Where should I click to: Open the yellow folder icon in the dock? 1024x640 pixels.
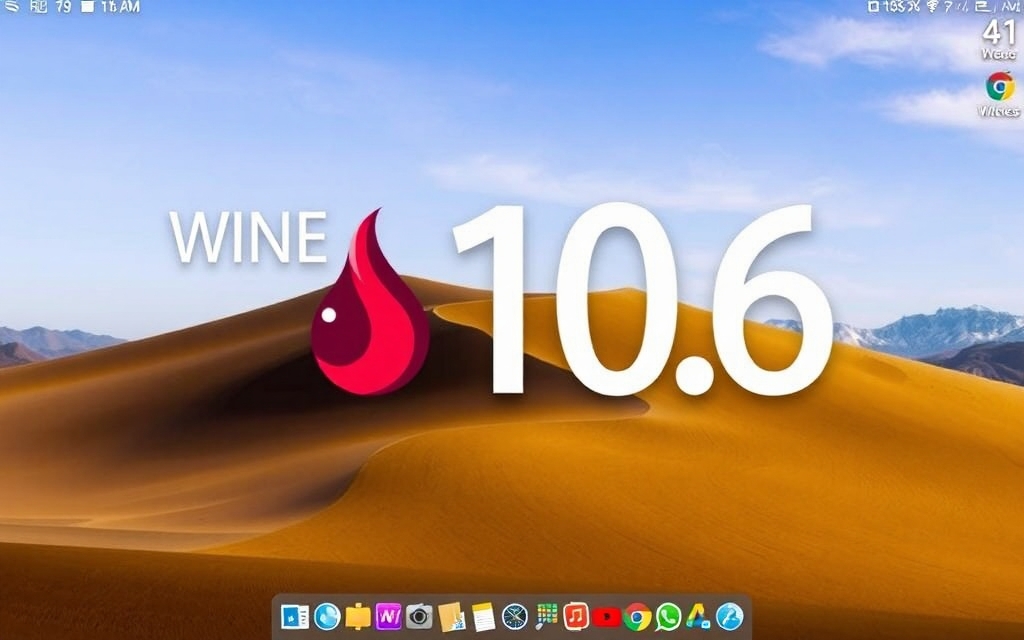(x=358, y=616)
